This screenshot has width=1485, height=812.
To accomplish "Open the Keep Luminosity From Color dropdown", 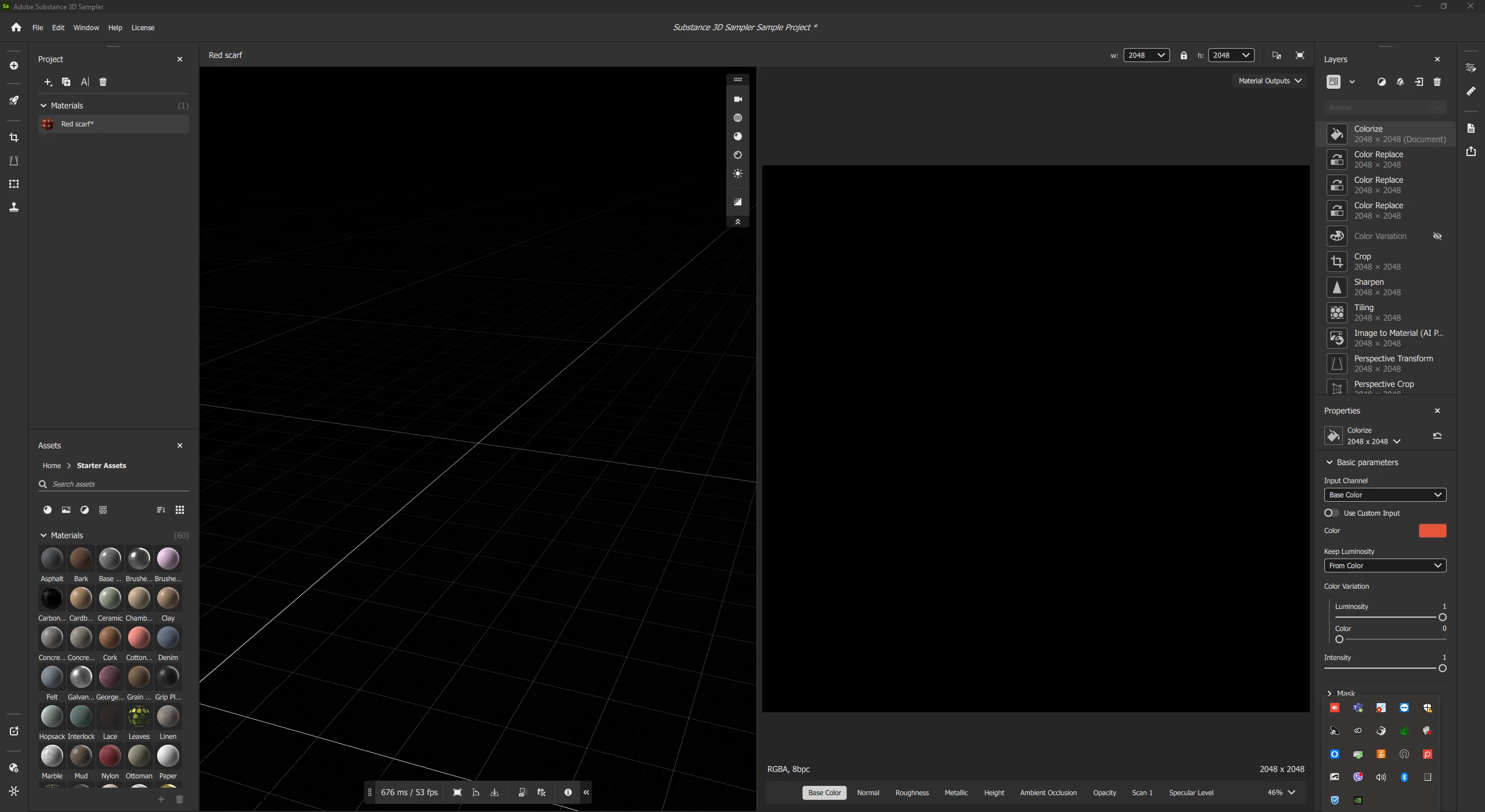I will click(1385, 565).
